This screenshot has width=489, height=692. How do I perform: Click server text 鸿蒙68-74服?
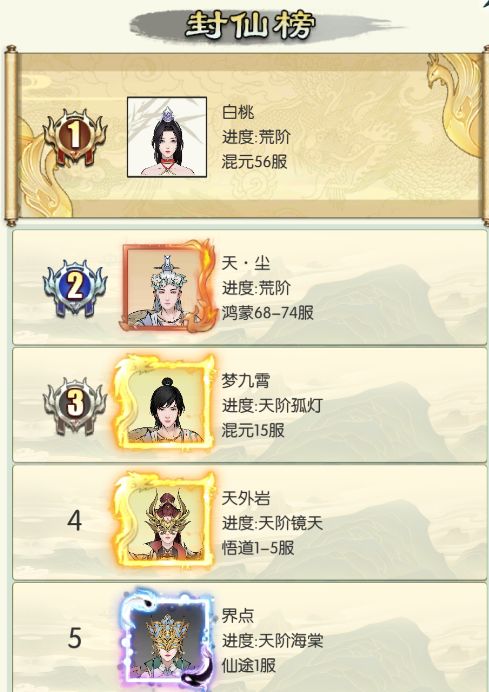[x=268, y=313]
